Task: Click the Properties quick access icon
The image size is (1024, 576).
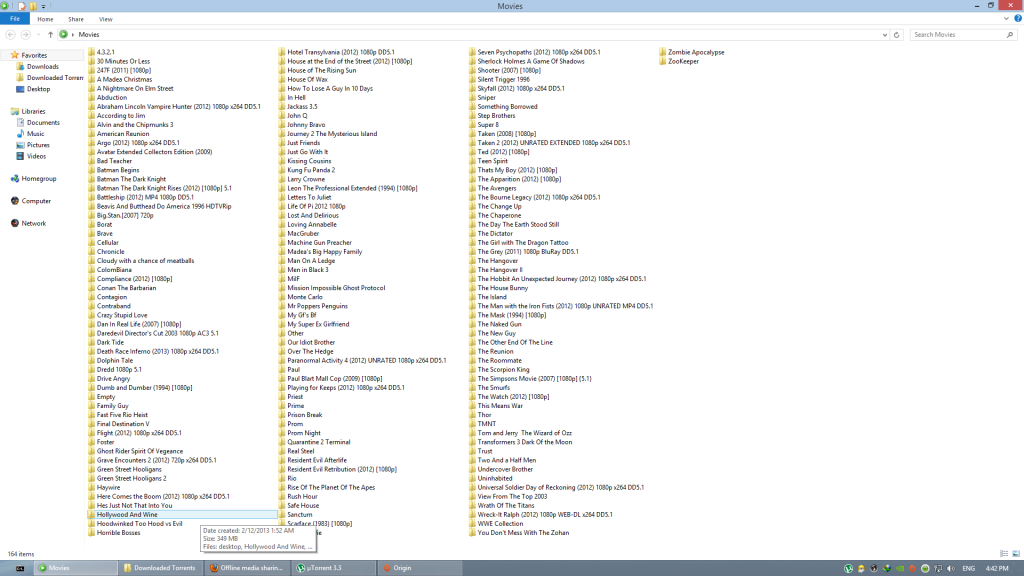Action: (22, 6)
